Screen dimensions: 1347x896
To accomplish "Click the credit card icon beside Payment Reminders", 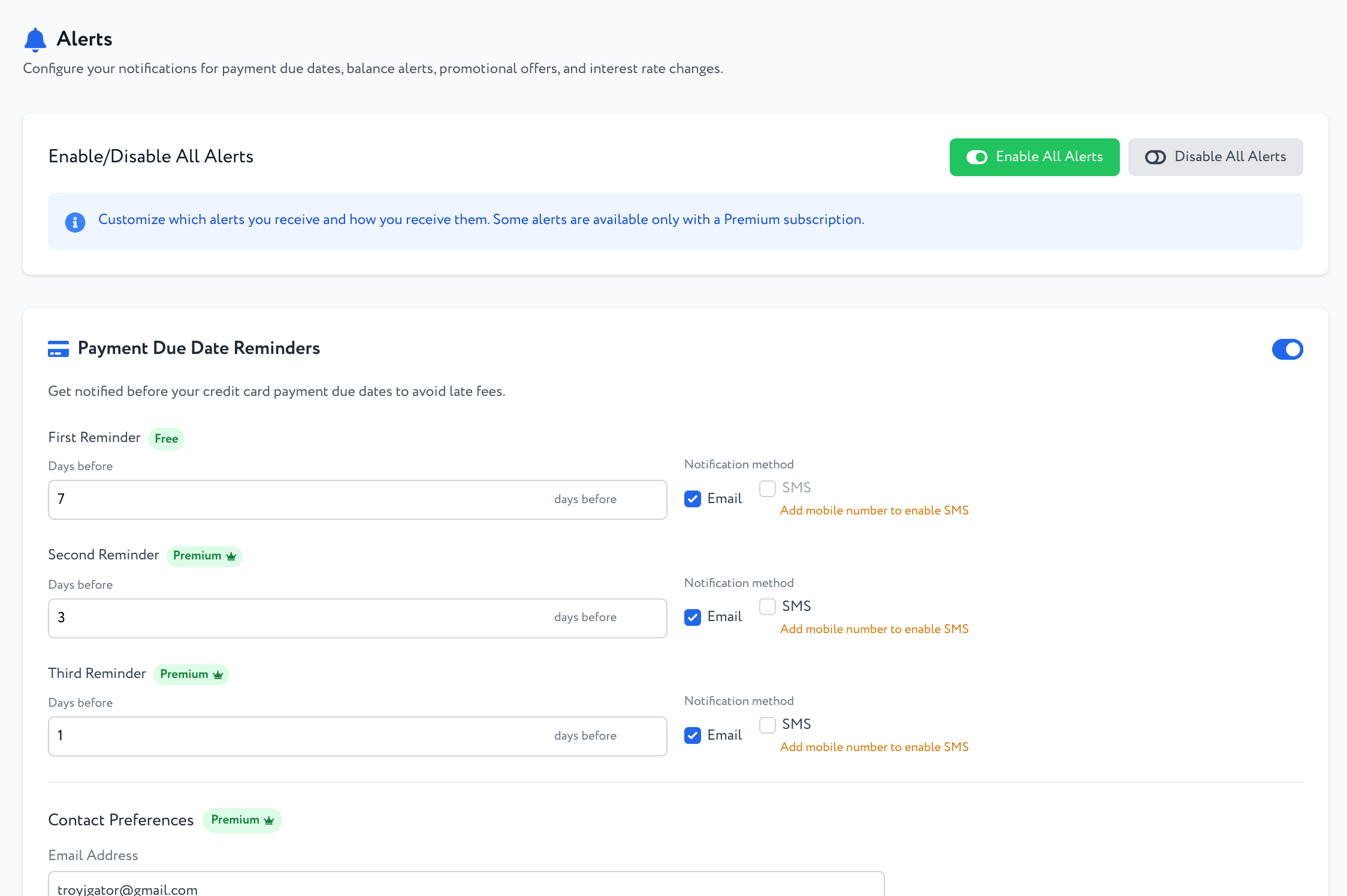I will pos(58,349).
